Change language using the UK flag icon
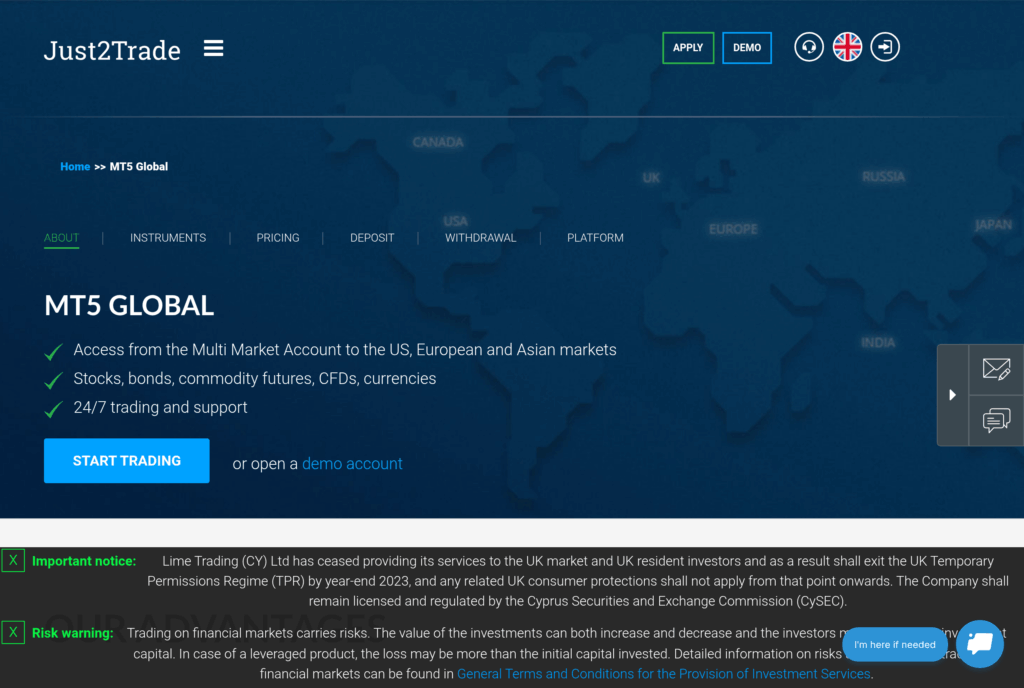Image resolution: width=1024 pixels, height=688 pixels. [847, 47]
